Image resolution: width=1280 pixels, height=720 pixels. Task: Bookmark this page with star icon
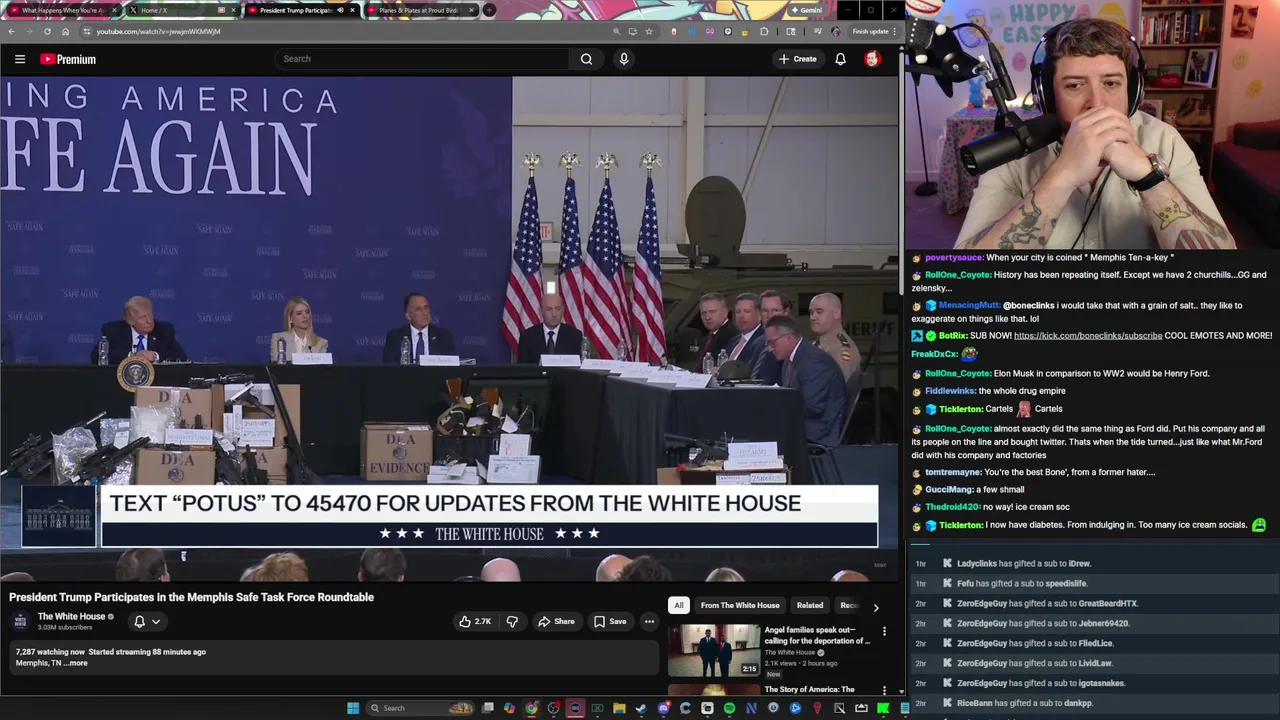(648, 31)
